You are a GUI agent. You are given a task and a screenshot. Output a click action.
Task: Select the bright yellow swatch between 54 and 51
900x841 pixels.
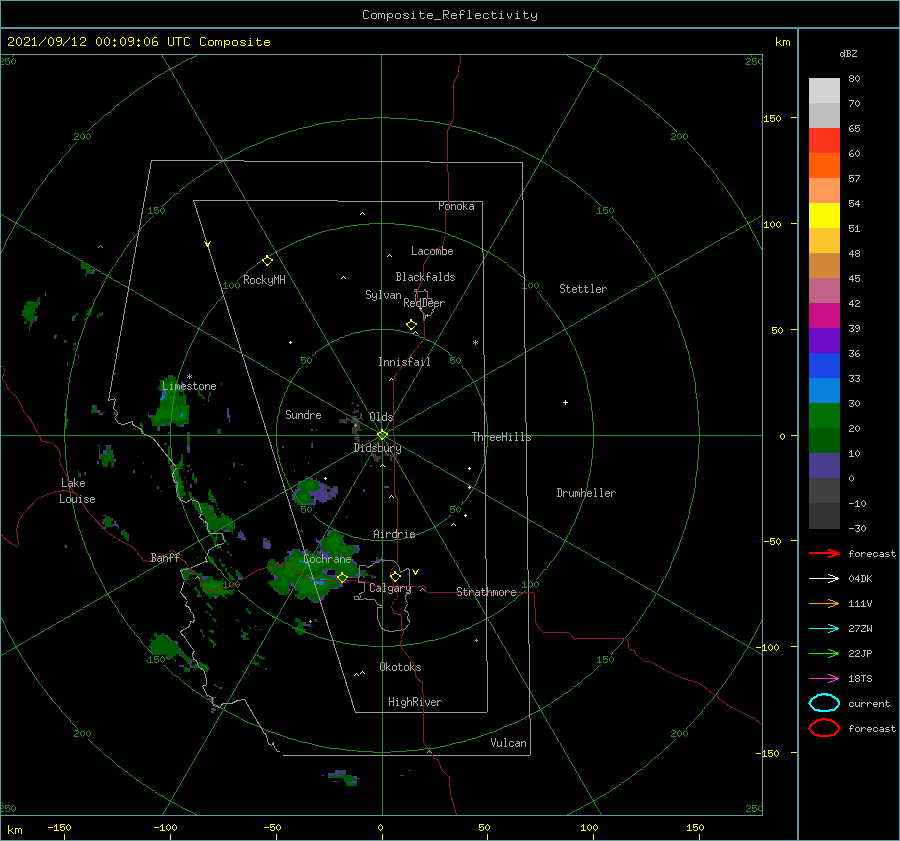click(x=824, y=216)
